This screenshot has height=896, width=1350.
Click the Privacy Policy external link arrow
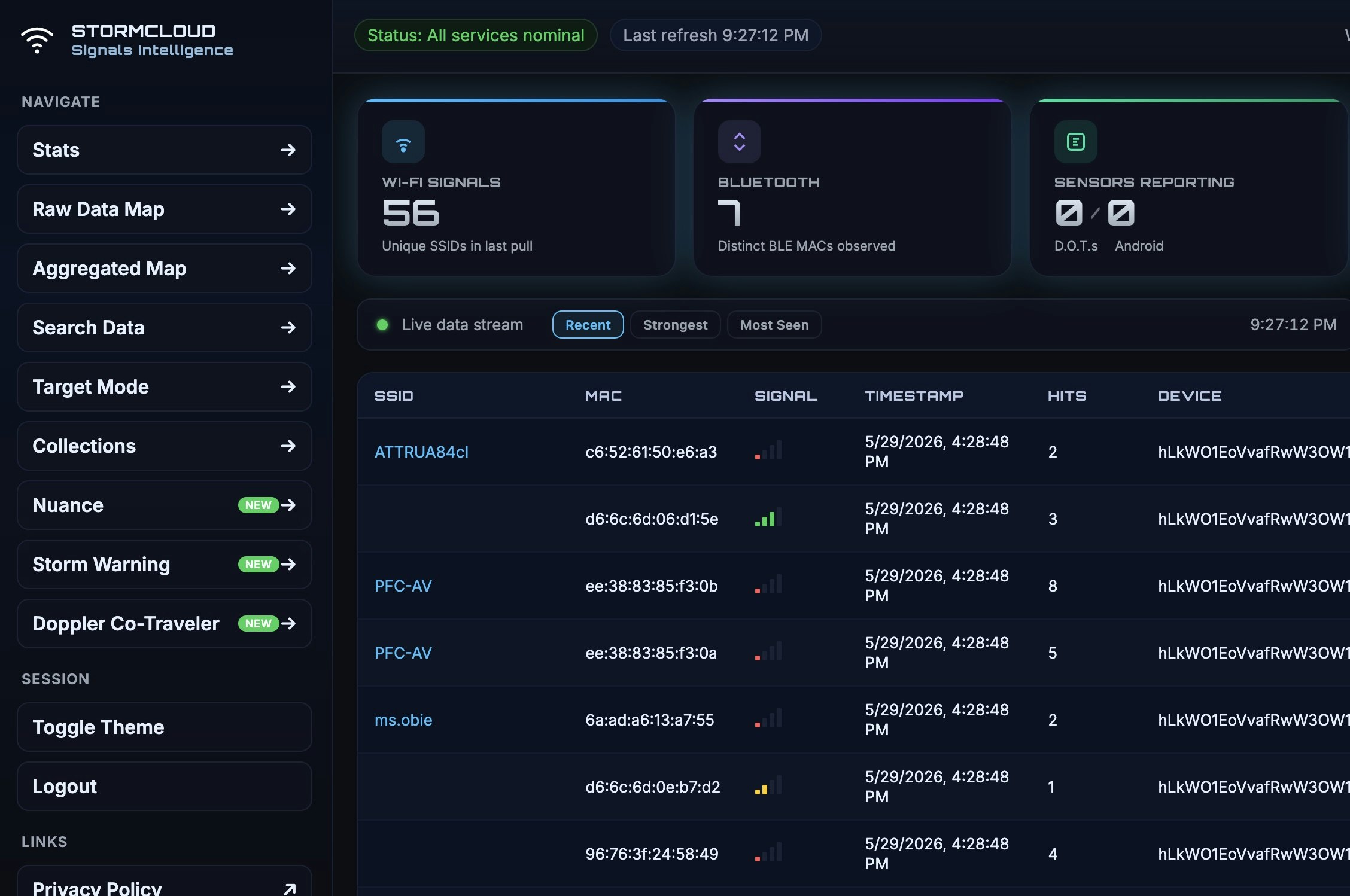[290, 889]
